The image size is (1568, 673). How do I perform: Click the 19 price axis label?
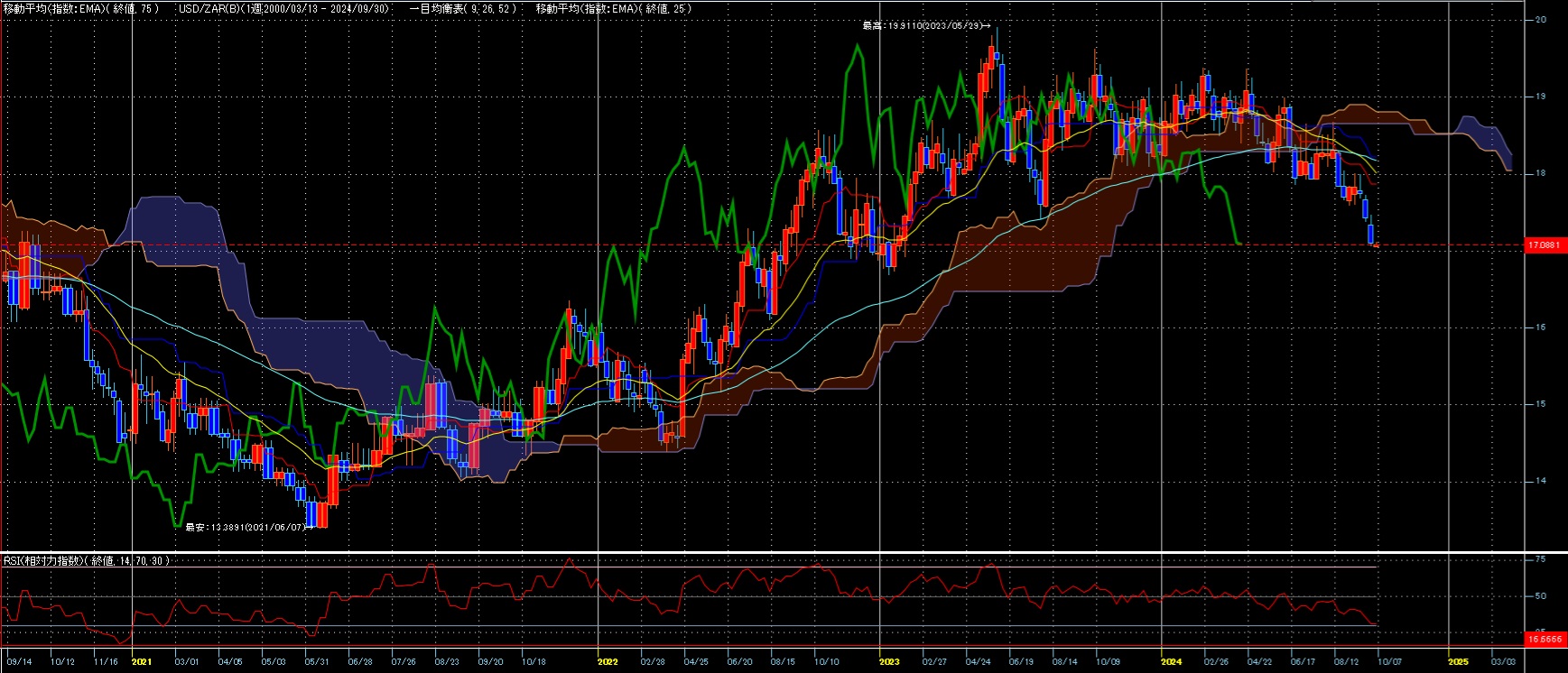1541,97
